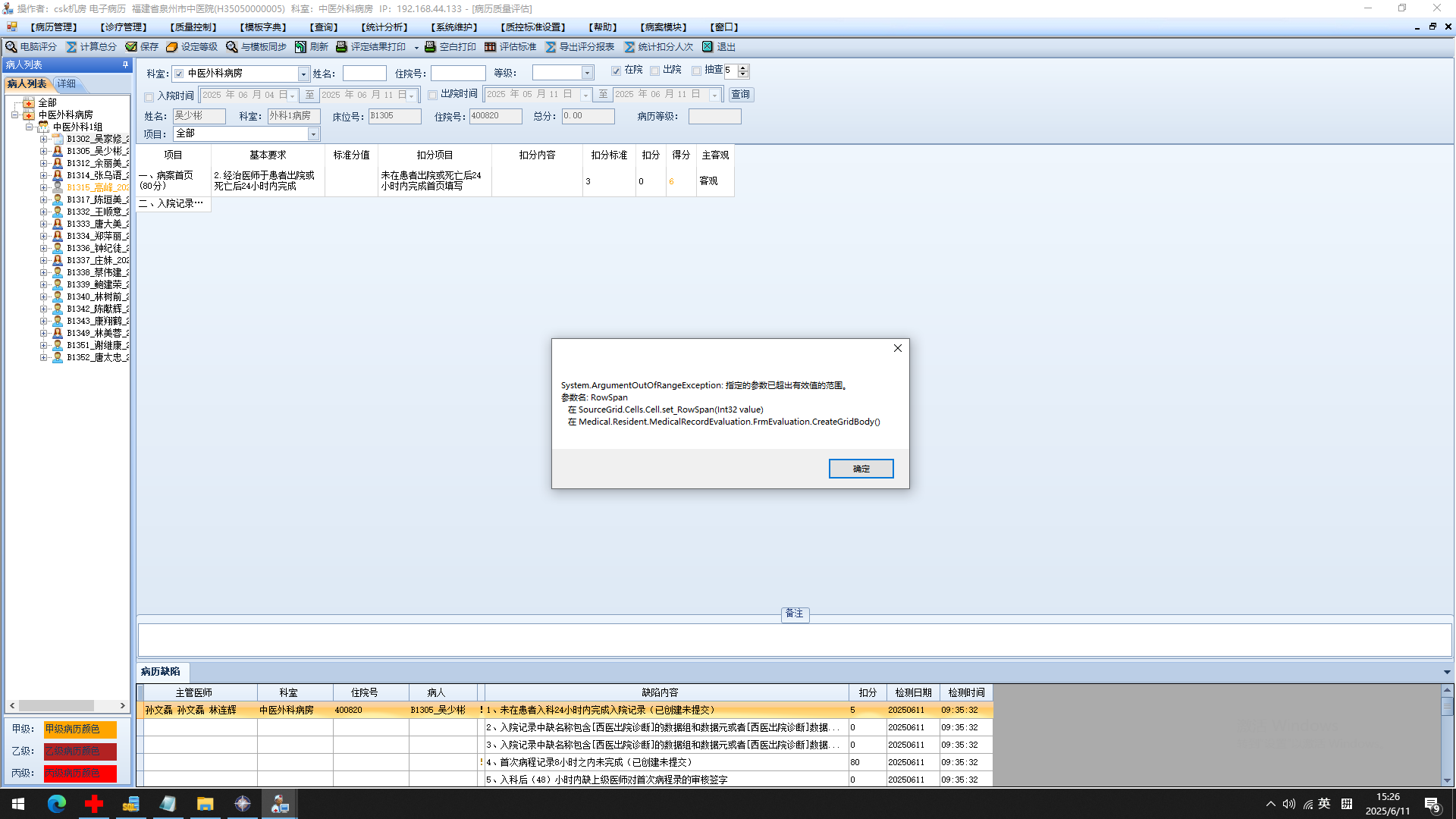Click the 电脑评分 magnifier toolbar icon
The image size is (1456, 819).
[11, 47]
